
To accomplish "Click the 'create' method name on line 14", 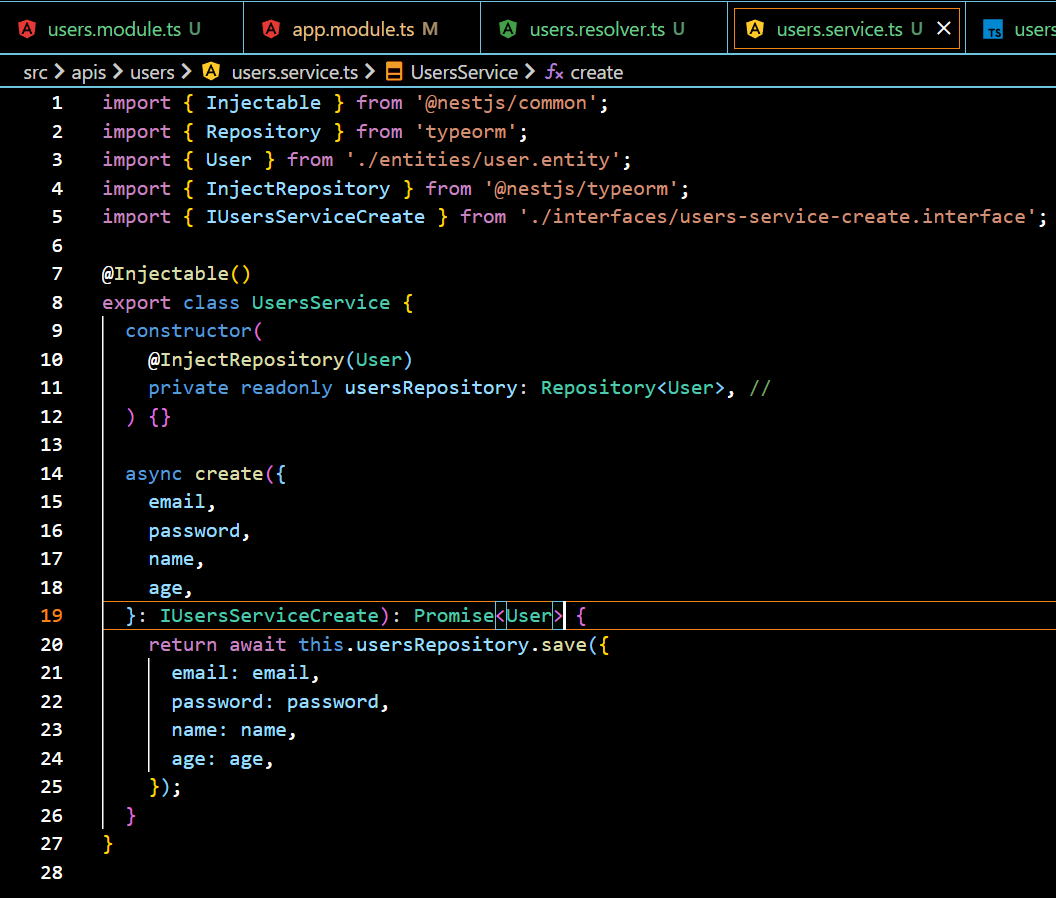I will click(229, 474).
